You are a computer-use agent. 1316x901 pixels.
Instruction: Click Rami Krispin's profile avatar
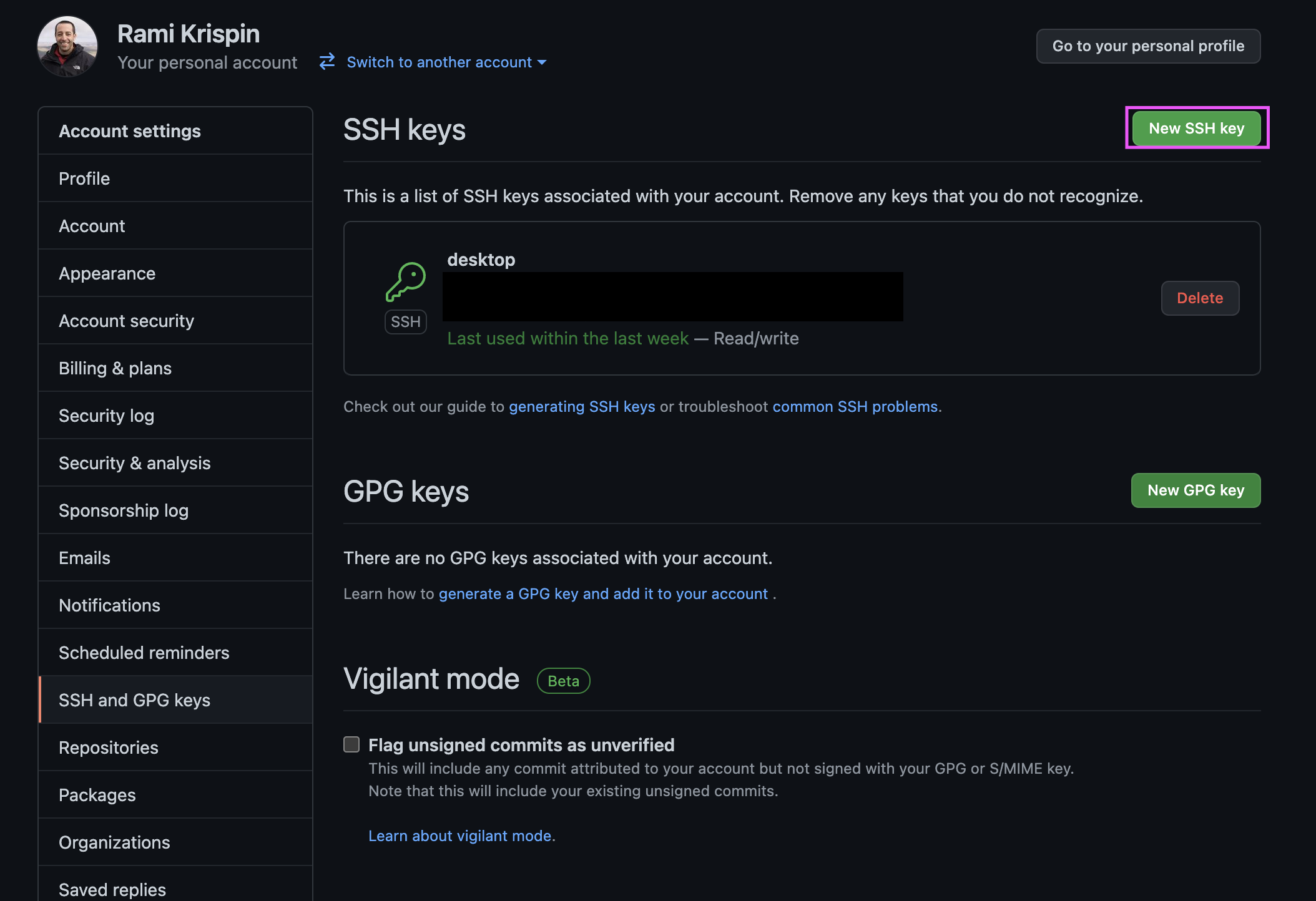67,46
